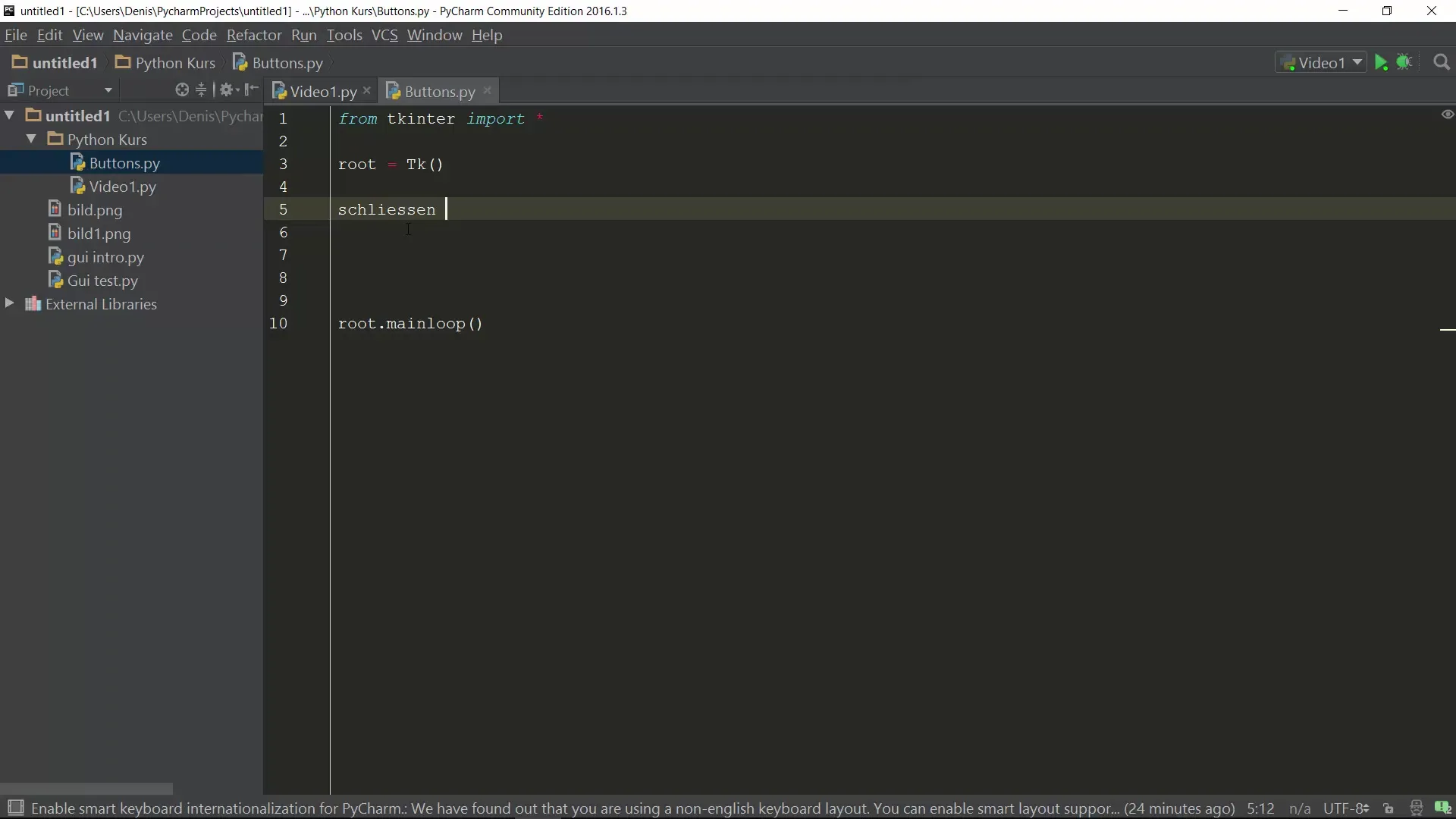Click the Project panel horizontal scrollbar
1456x819 pixels.
click(x=86, y=789)
